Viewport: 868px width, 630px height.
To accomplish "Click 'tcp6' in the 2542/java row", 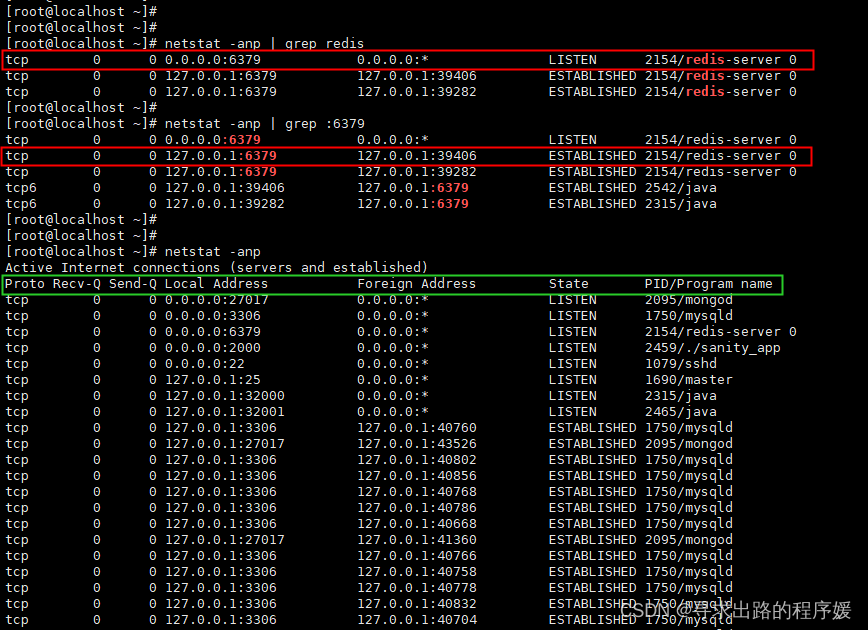I will 21,189.
